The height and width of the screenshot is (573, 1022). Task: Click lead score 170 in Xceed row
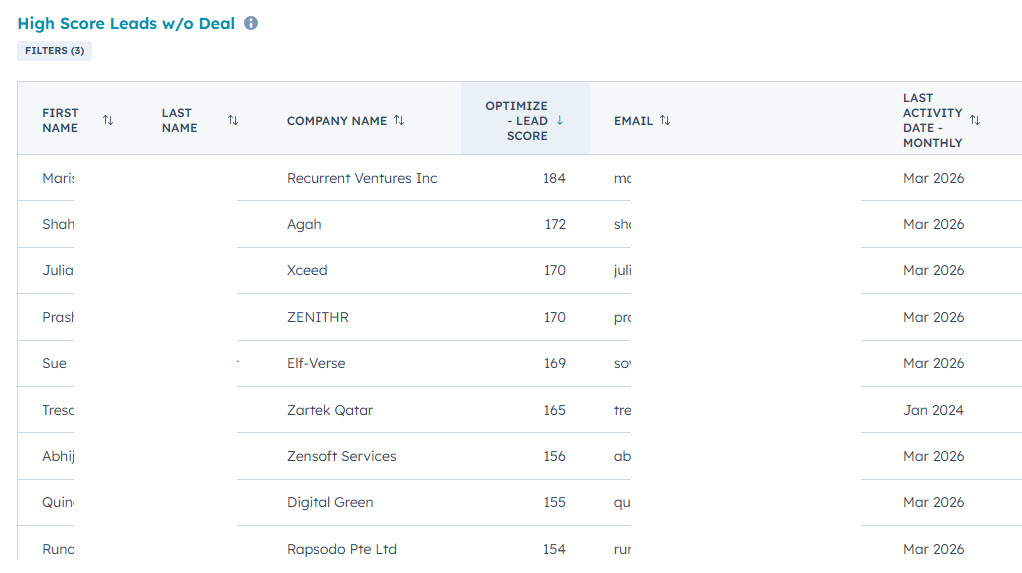click(555, 271)
